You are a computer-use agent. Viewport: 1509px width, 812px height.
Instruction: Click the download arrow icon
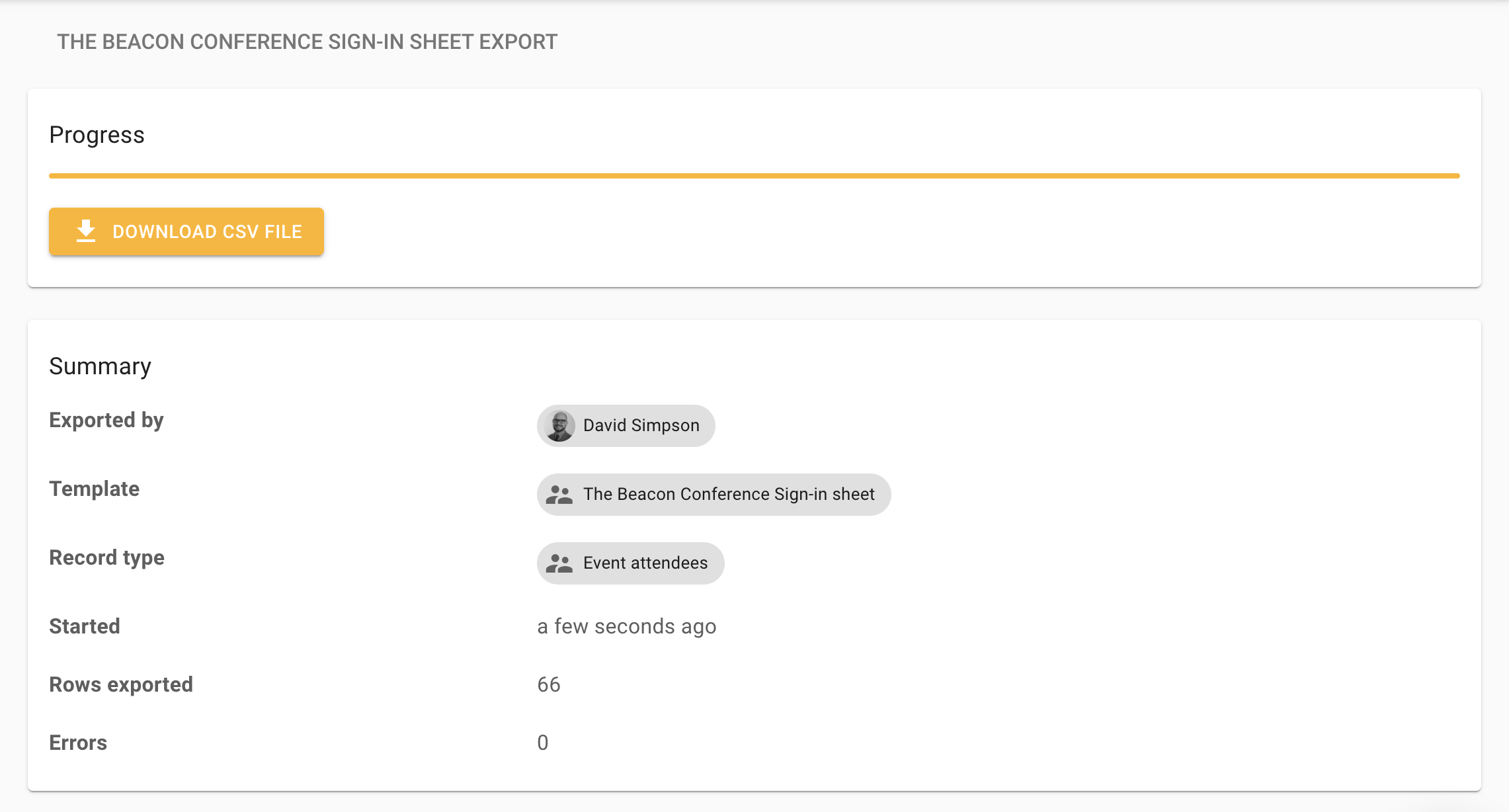(86, 231)
